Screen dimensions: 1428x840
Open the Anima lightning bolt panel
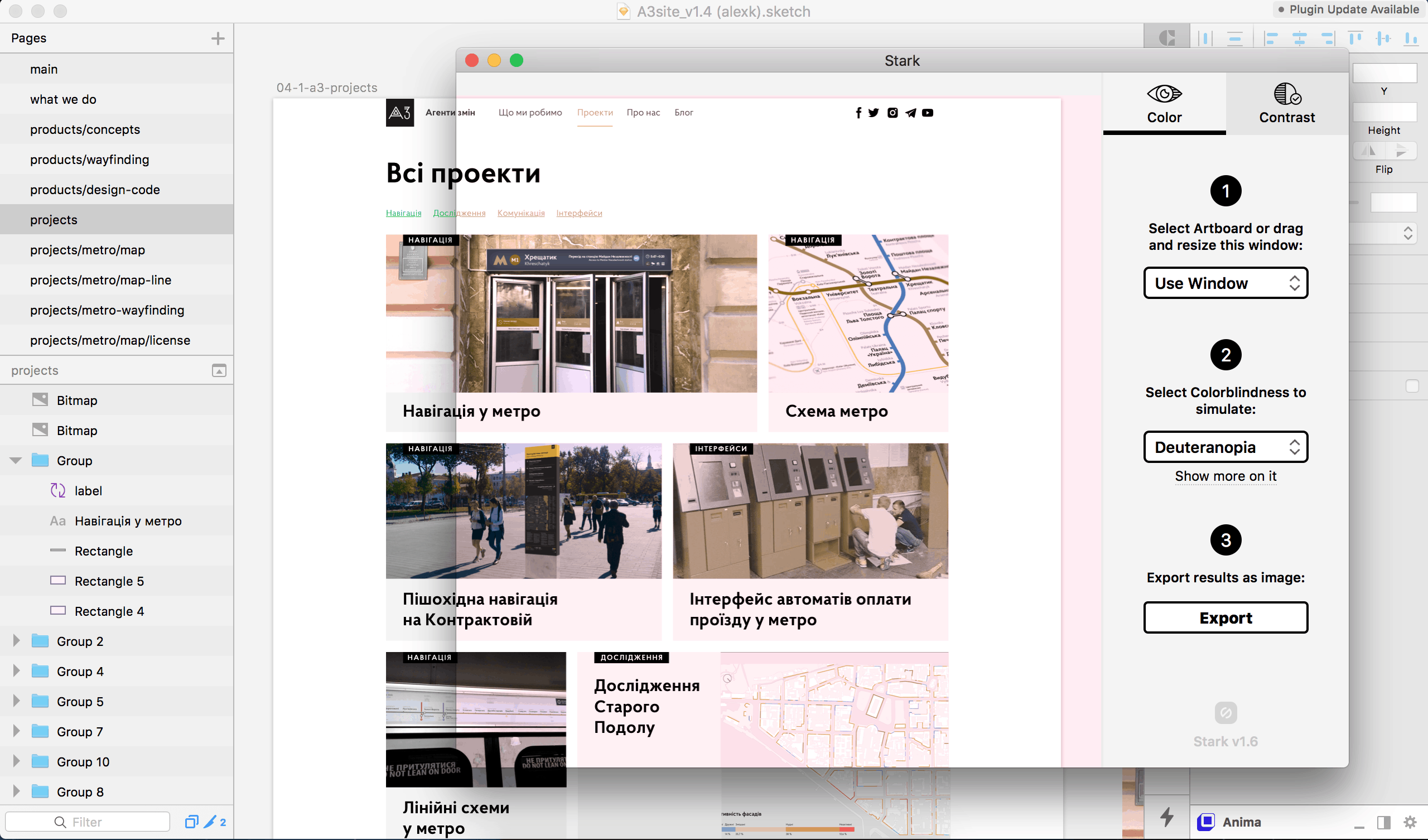pyautogui.click(x=1166, y=817)
